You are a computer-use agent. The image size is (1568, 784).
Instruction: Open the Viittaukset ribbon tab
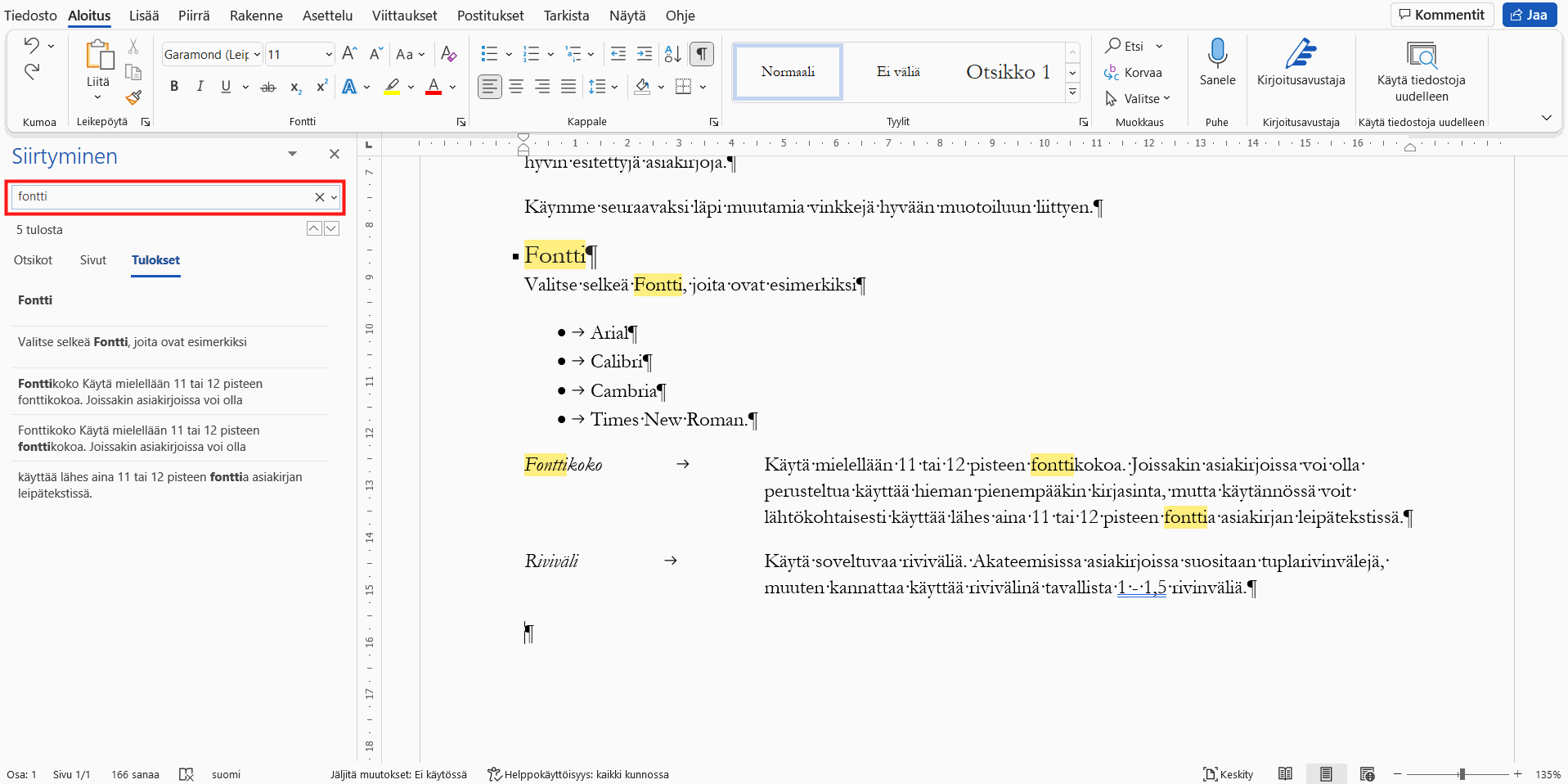[x=404, y=16]
